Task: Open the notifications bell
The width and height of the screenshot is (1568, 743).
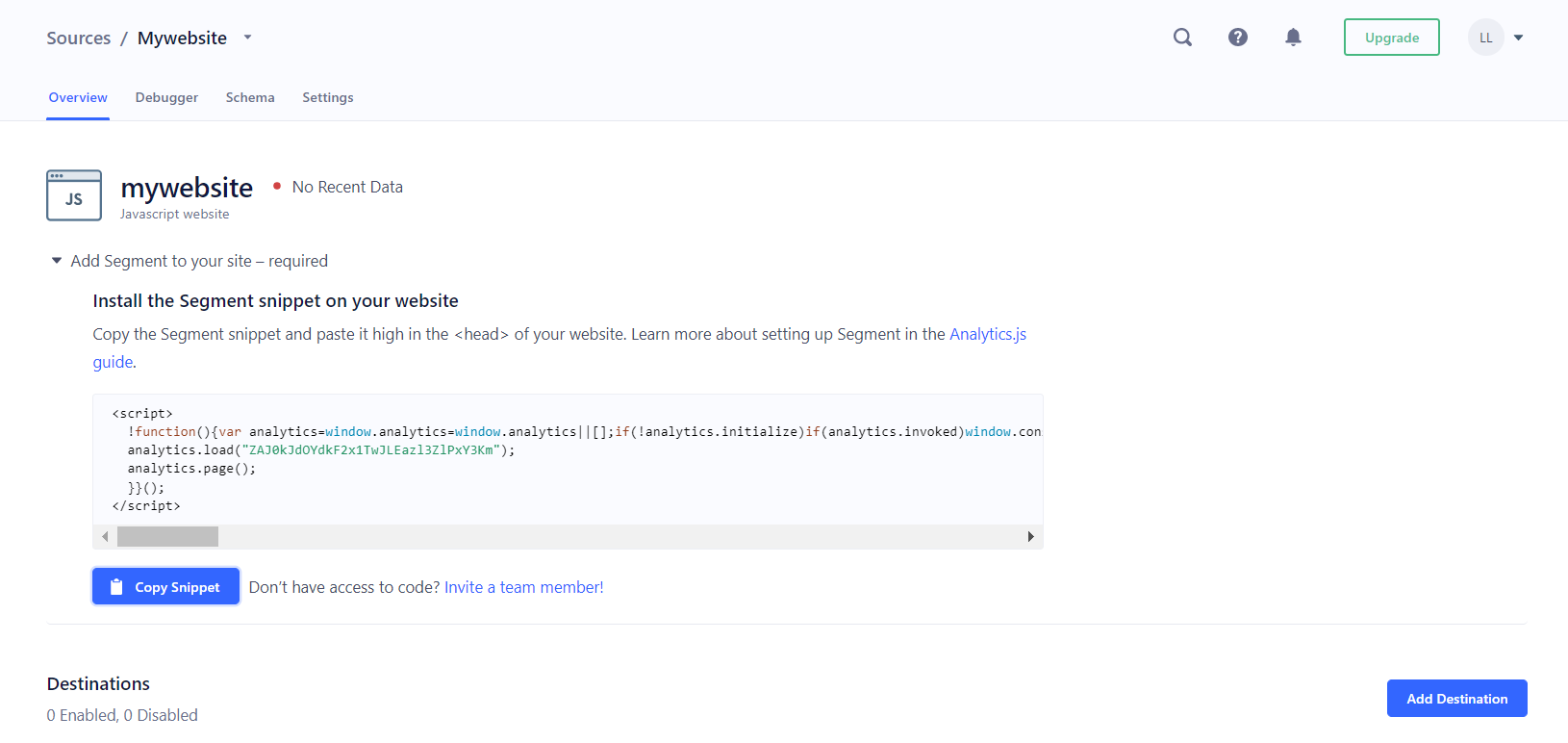Action: tap(1293, 38)
